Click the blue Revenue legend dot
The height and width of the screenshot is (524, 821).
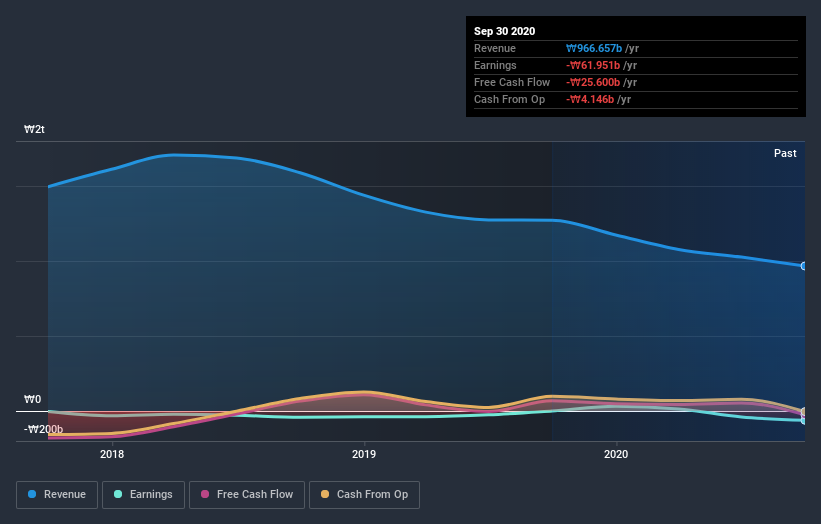32,494
